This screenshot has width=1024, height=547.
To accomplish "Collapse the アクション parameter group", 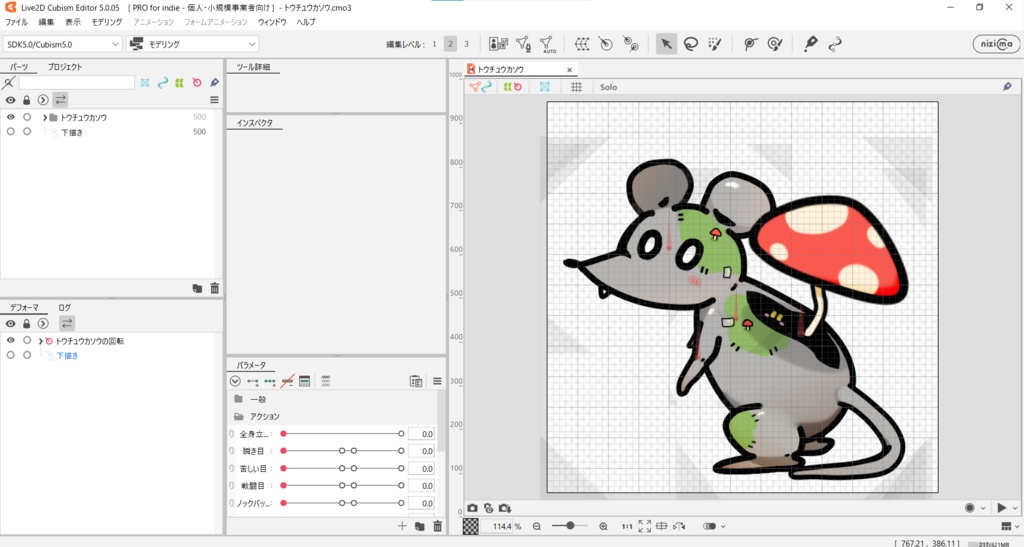I will [238, 416].
